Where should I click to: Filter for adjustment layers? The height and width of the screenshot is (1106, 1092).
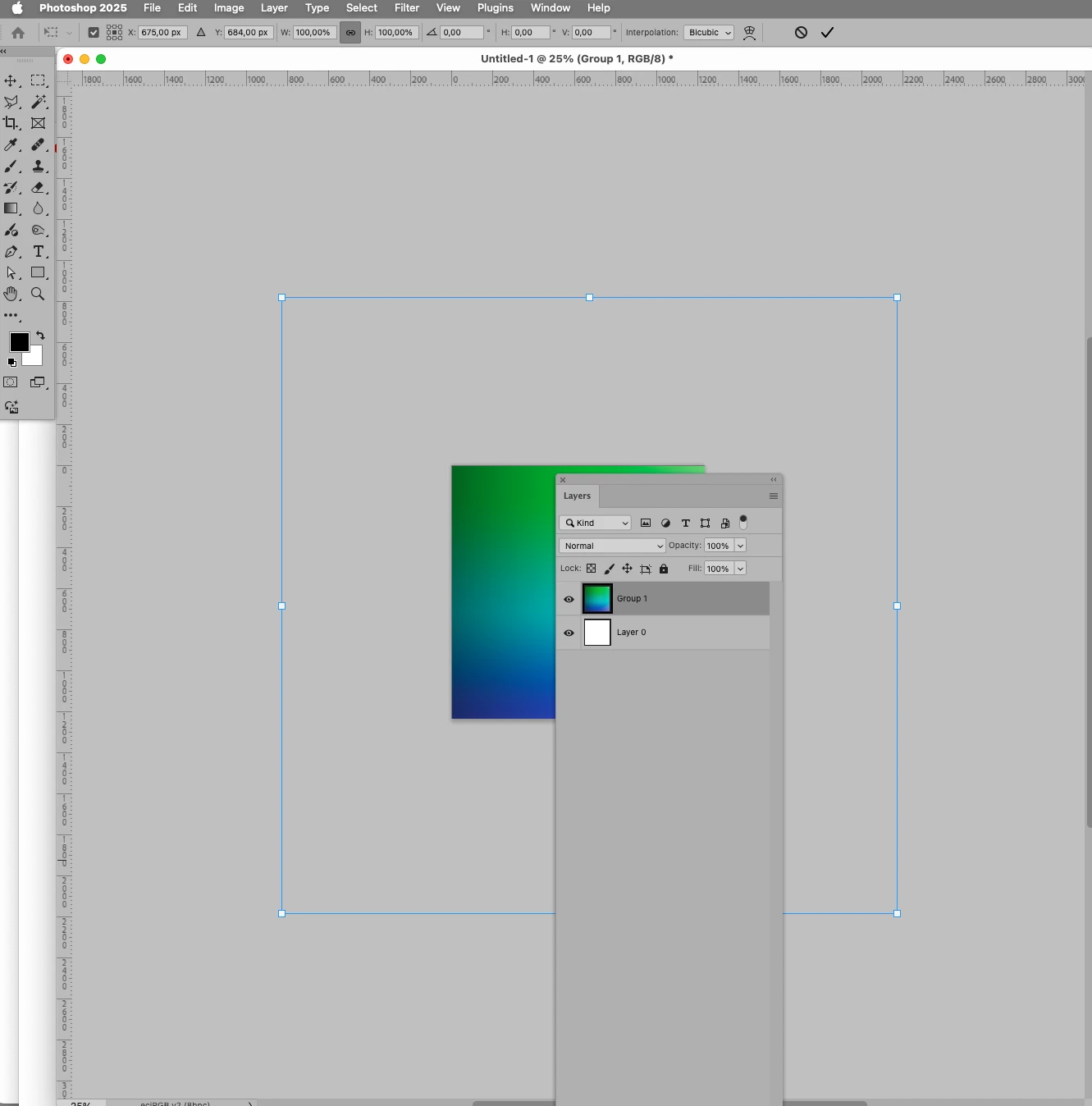(665, 523)
